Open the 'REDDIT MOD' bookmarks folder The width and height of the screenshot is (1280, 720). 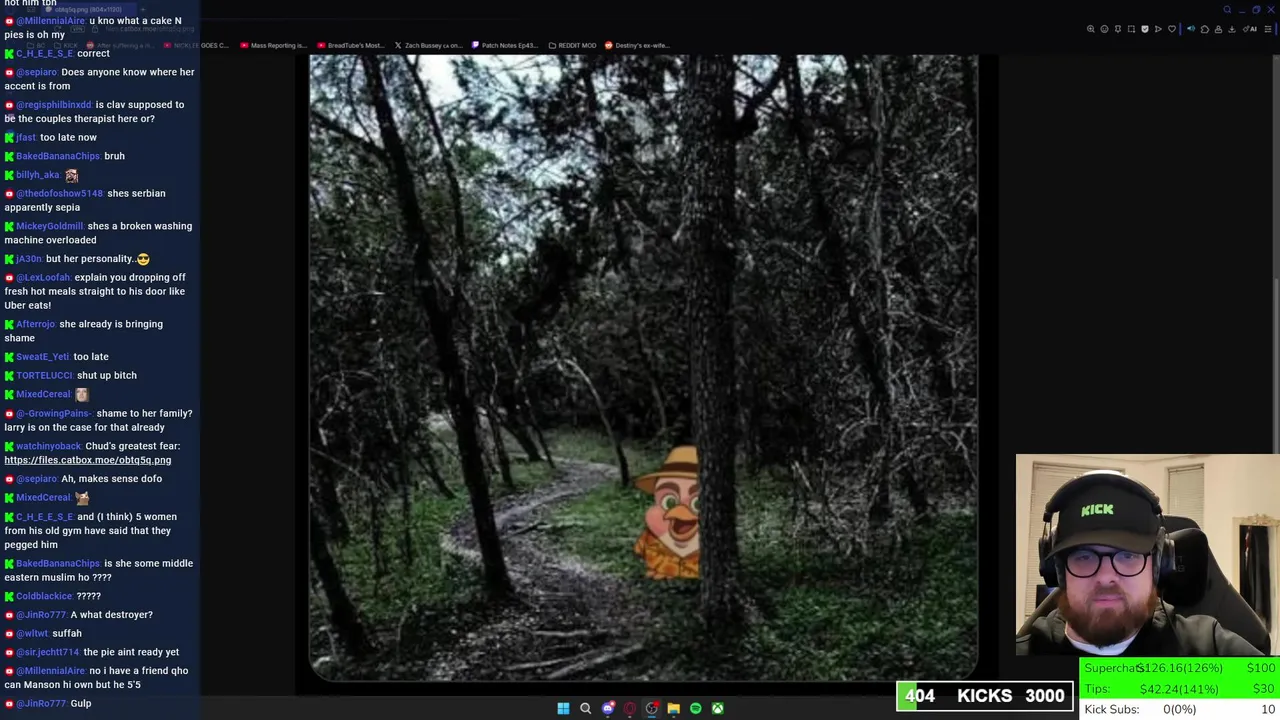point(572,45)
